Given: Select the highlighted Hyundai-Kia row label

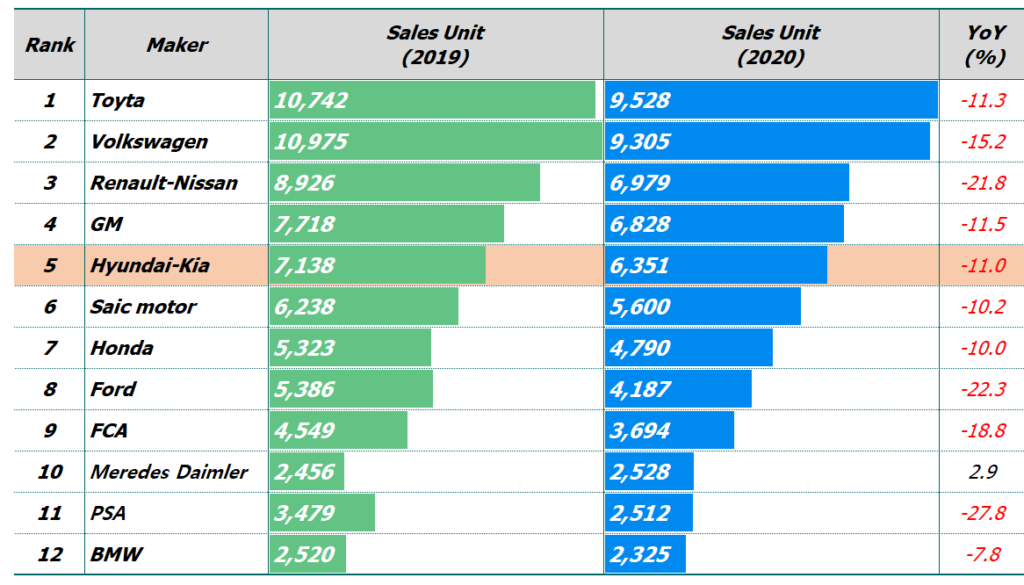Looking at the screenshot, I should pos(149,266).
